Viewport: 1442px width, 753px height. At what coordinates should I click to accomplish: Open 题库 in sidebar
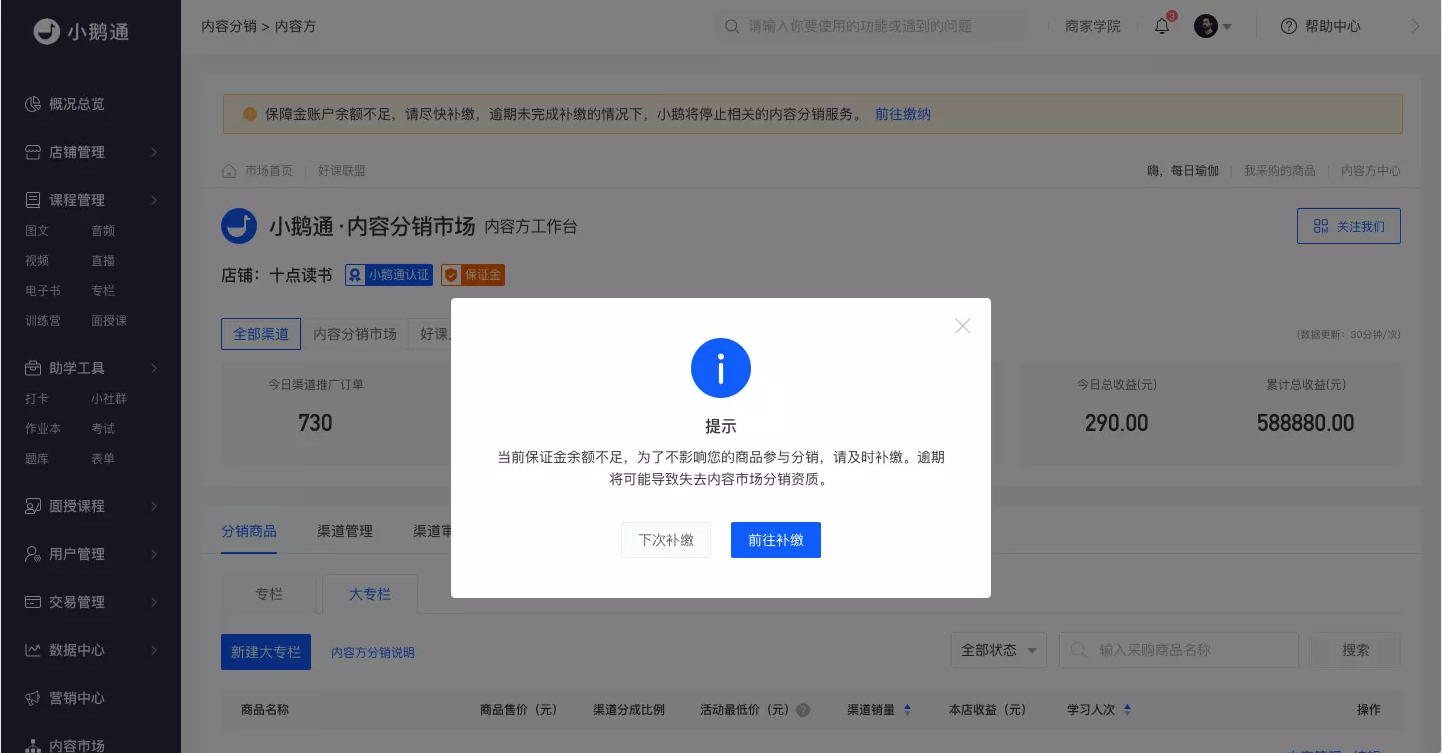[x=37, y=459]
